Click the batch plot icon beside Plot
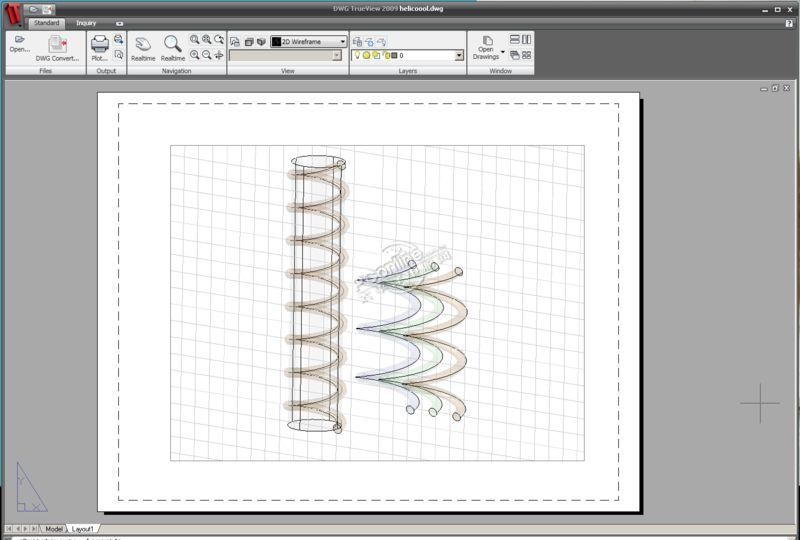 (x=118, y=39)
